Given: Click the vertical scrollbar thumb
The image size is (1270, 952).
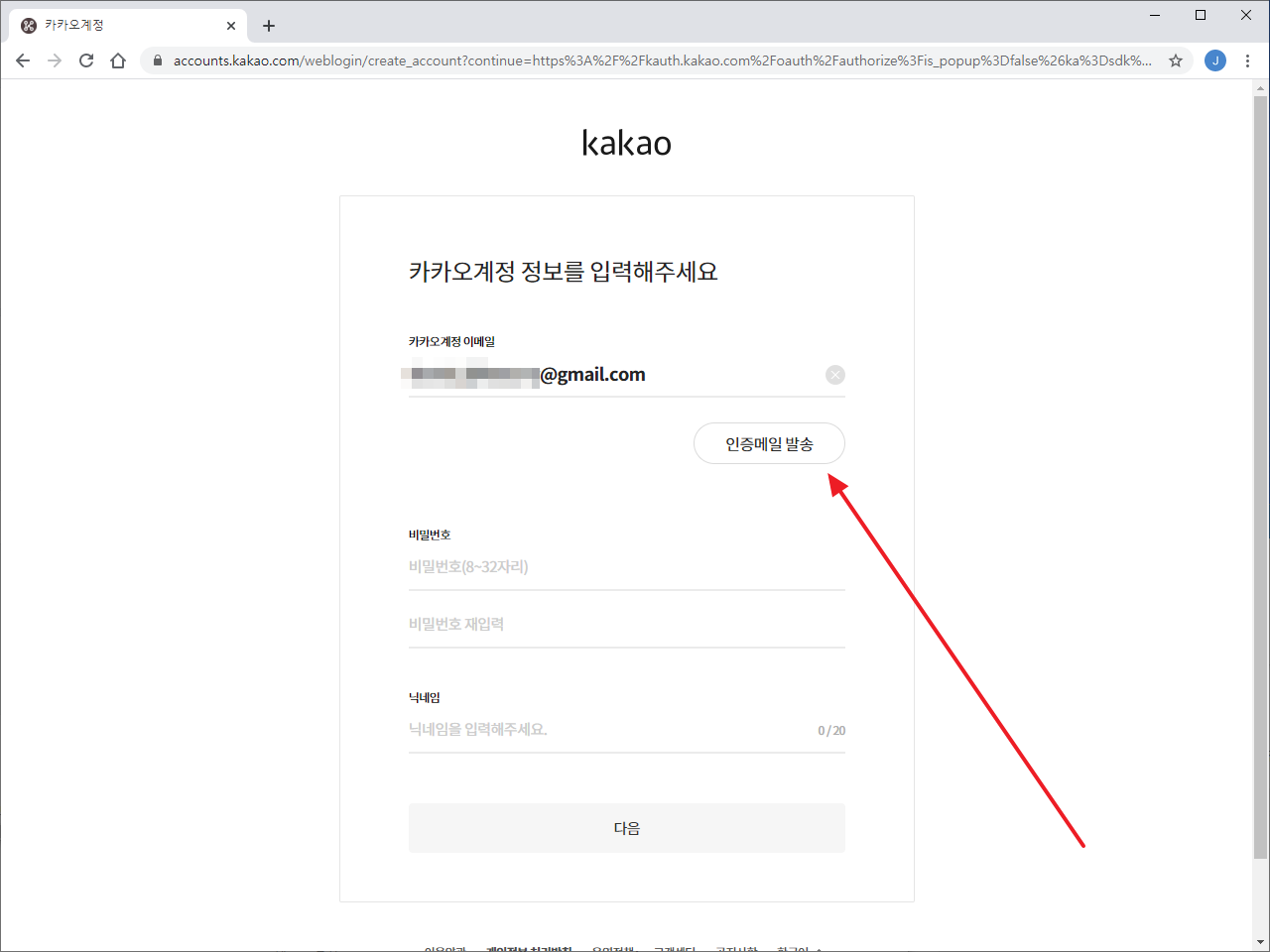Looking at the screenshot, I should pos(1260,477).
